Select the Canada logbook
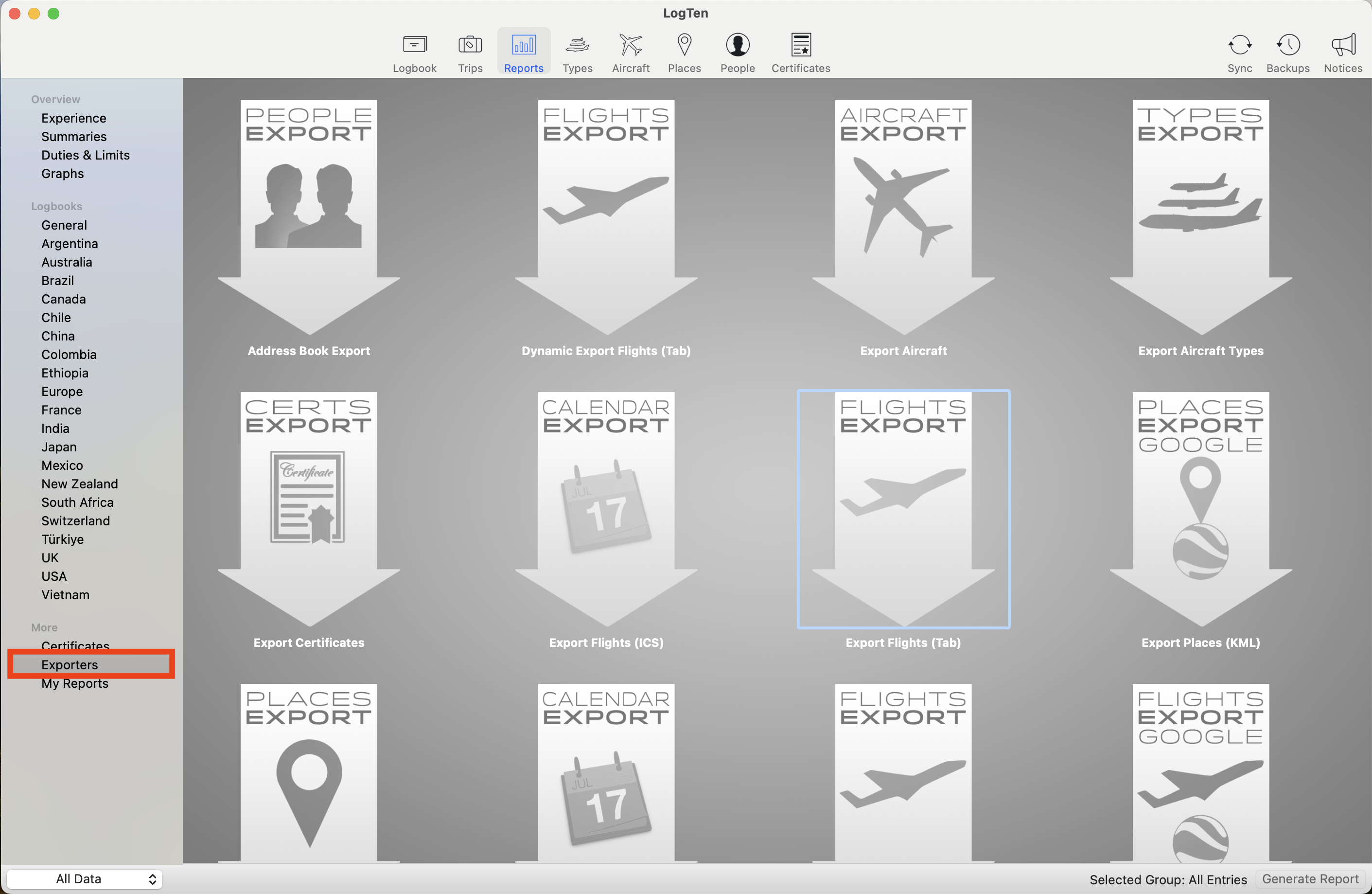 click(63, 299)
